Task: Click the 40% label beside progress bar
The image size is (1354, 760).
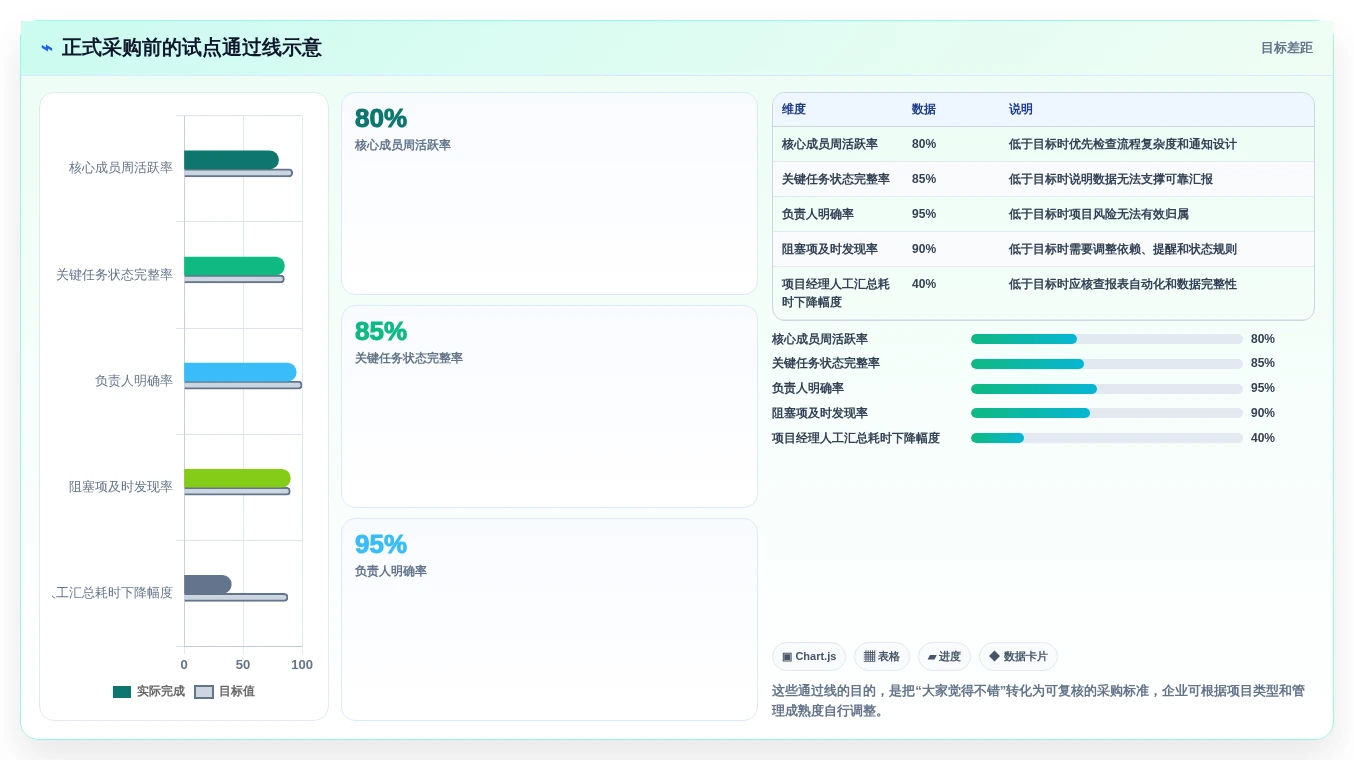Action: [x=1263, y=438]
